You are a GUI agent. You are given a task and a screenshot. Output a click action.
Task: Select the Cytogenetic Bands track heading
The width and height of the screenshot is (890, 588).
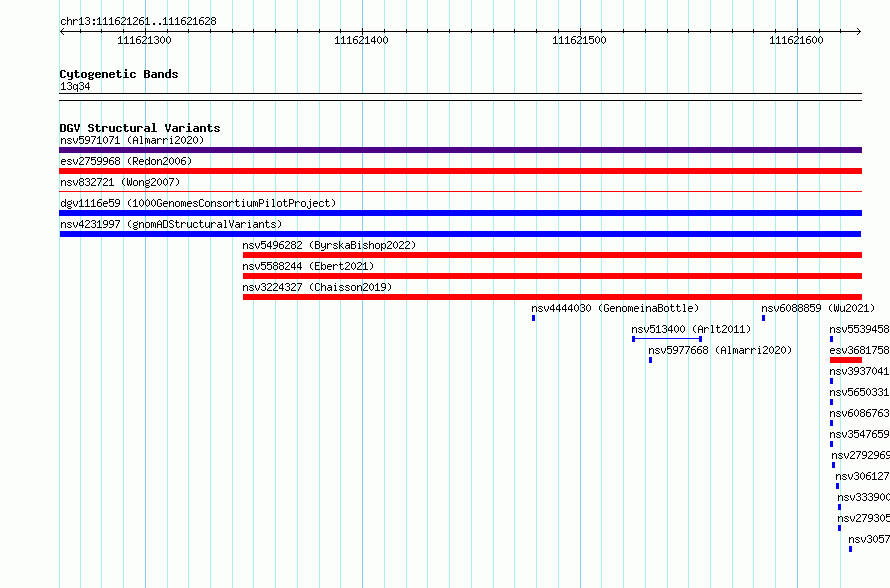point(119,74)
